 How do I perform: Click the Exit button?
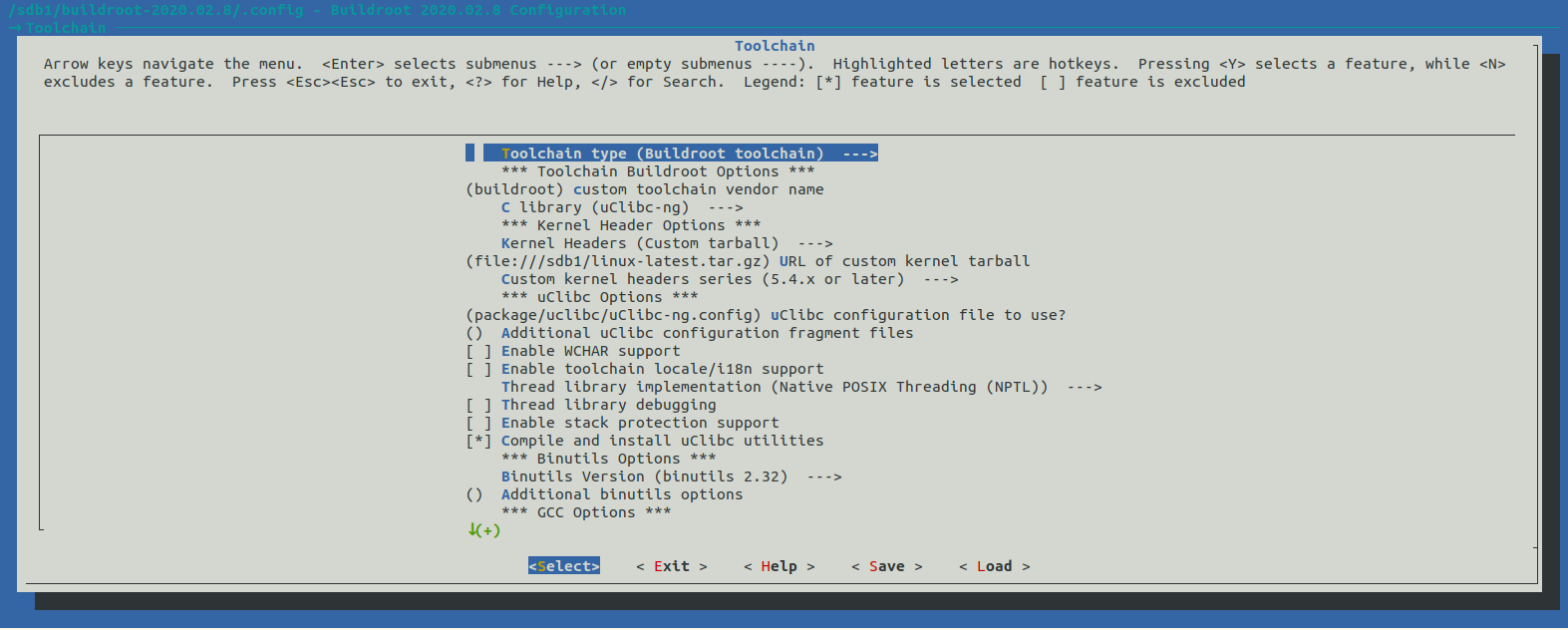(x=672, y=566)
